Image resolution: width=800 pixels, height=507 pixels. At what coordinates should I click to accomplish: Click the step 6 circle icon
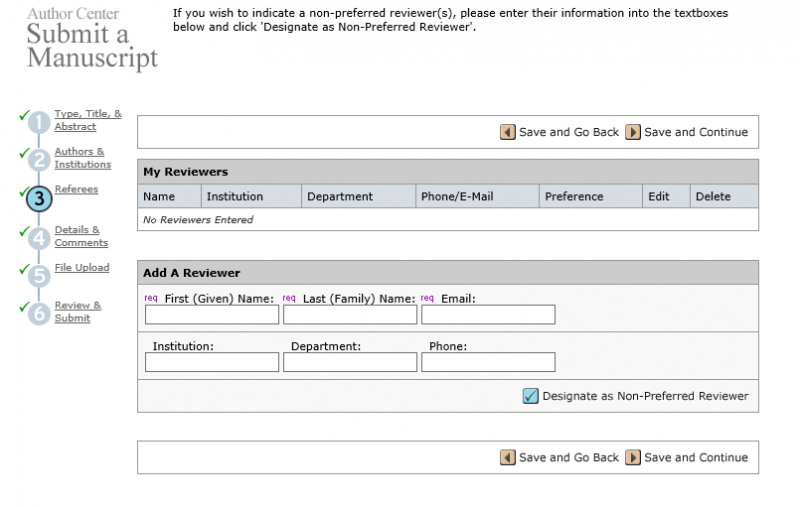click(x=38, y=312)
